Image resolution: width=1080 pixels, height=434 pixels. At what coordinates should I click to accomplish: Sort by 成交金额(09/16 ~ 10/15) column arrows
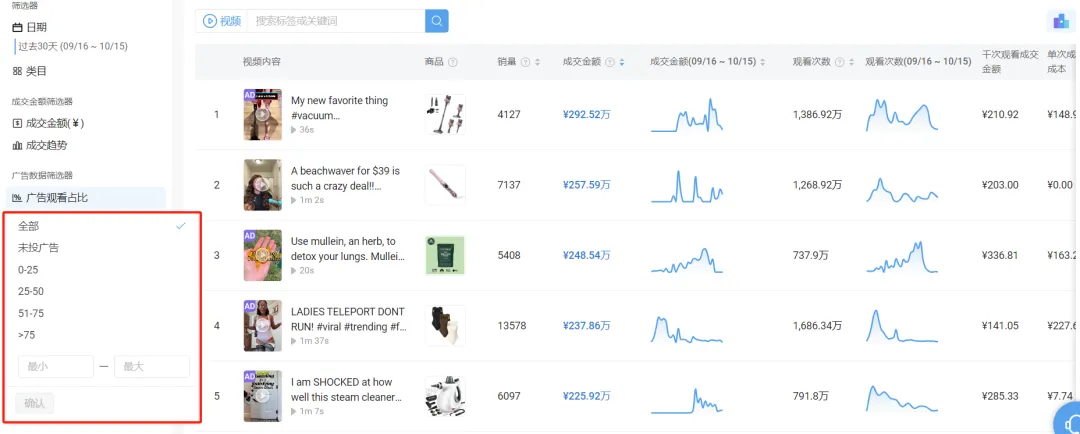tap(762, 62)
